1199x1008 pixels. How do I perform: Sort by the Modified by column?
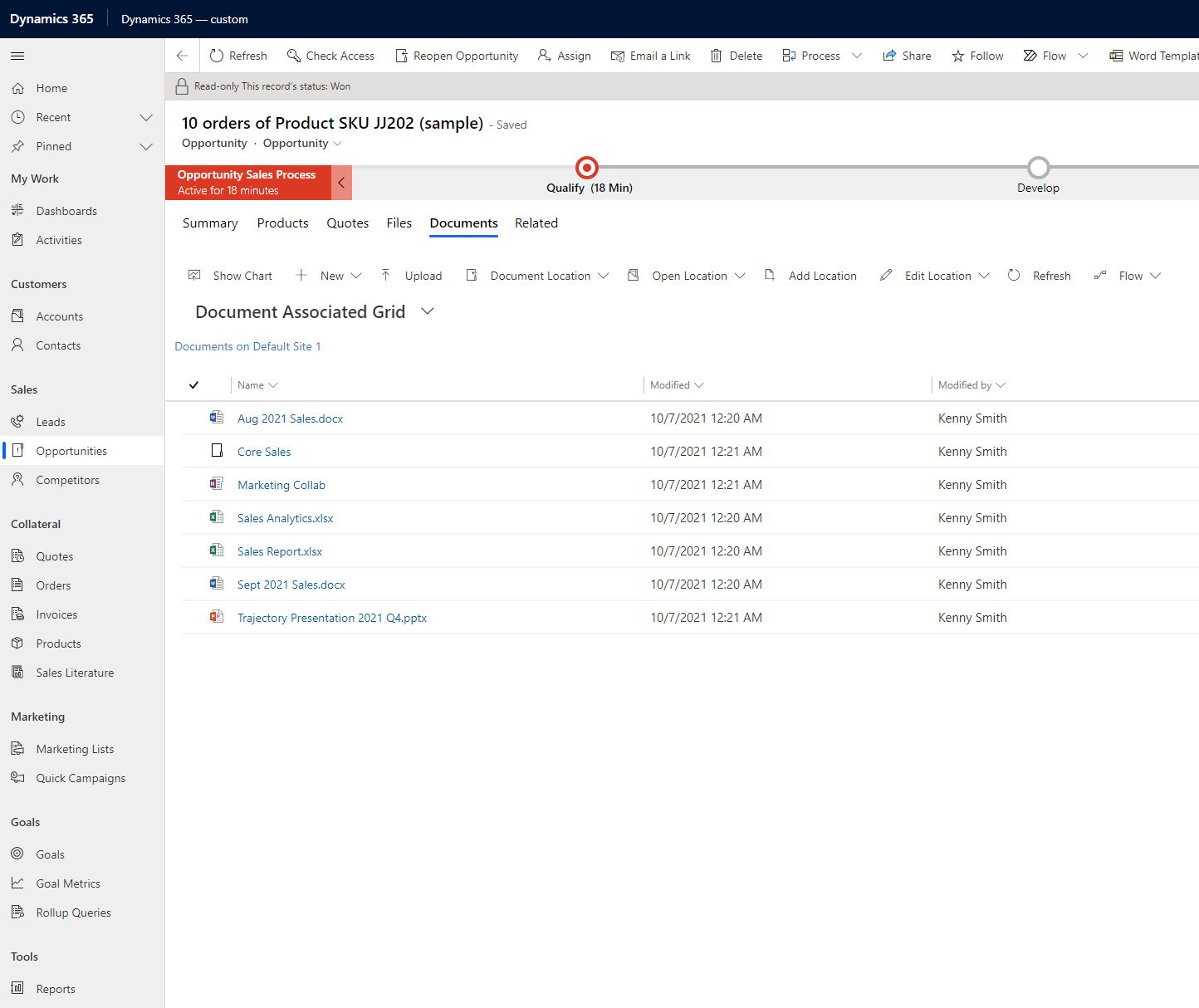(971, 385)
